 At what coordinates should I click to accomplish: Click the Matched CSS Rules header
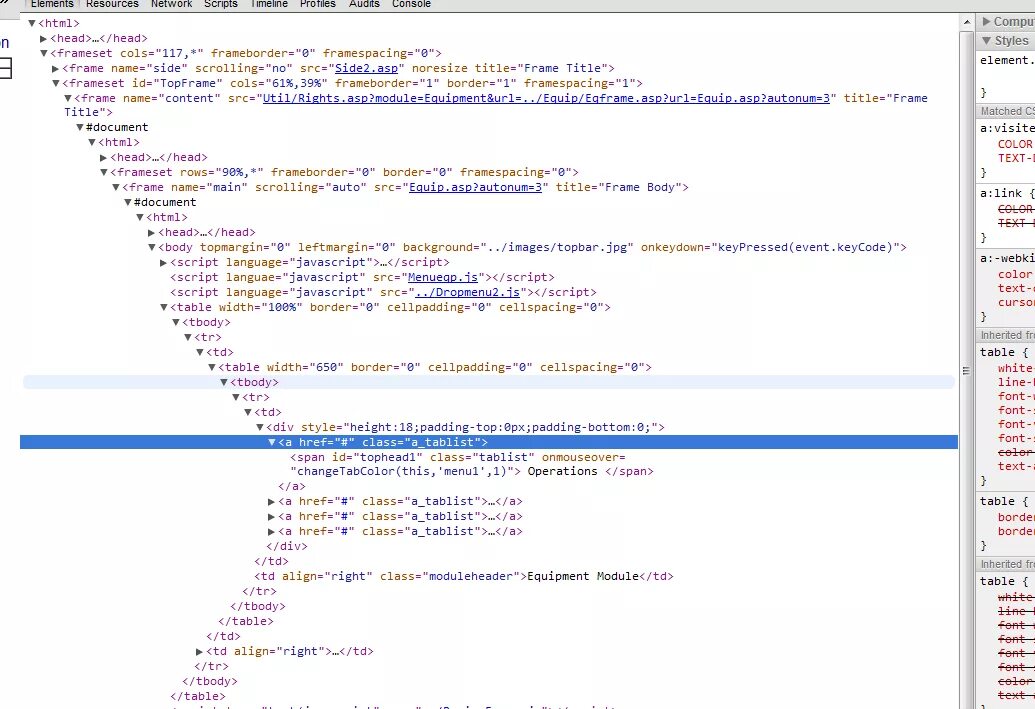(x=1007, y=112)
